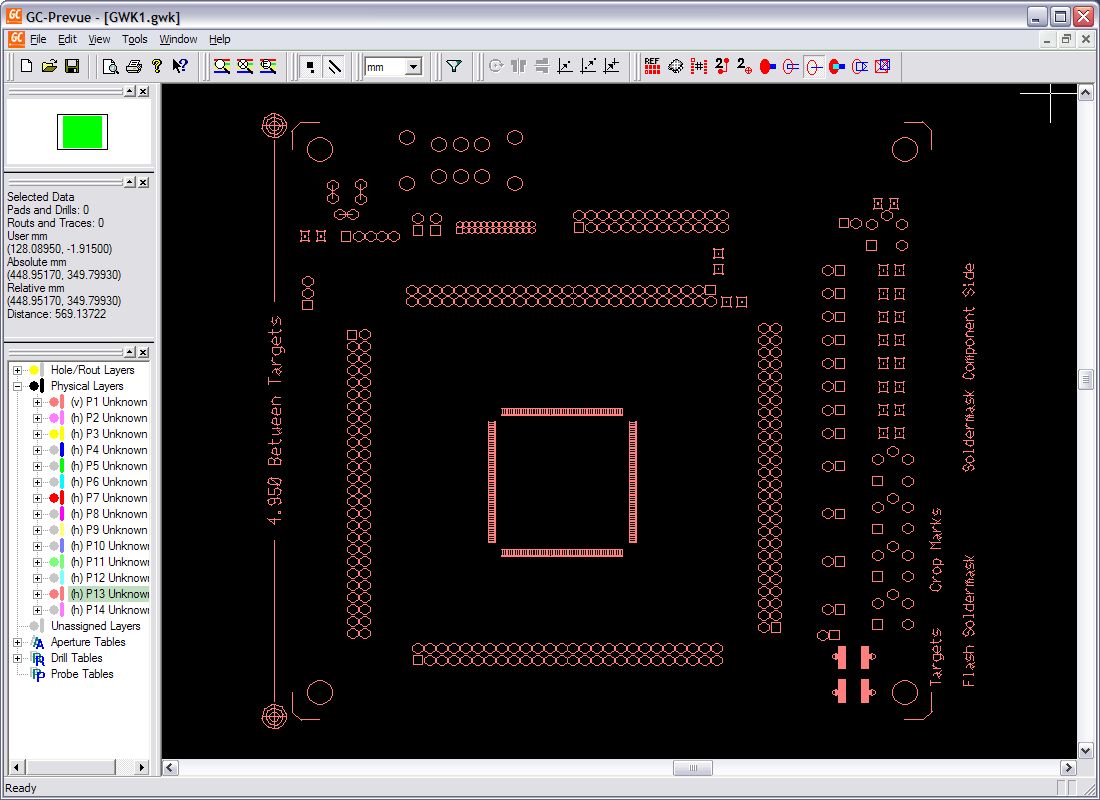Select the Probe Tables item
Screen dimensions: 1100x800
coord(82,674)
